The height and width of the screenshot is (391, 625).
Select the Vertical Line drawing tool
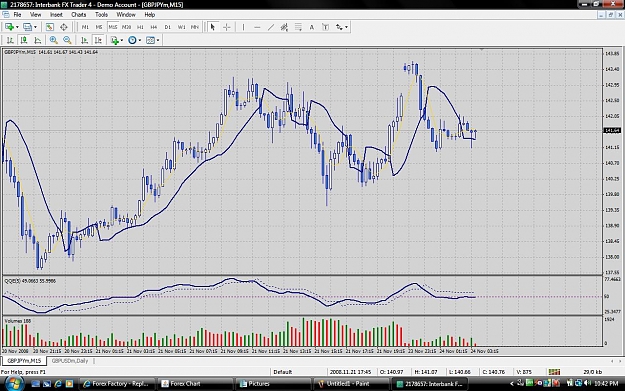[x=243, y=27]
